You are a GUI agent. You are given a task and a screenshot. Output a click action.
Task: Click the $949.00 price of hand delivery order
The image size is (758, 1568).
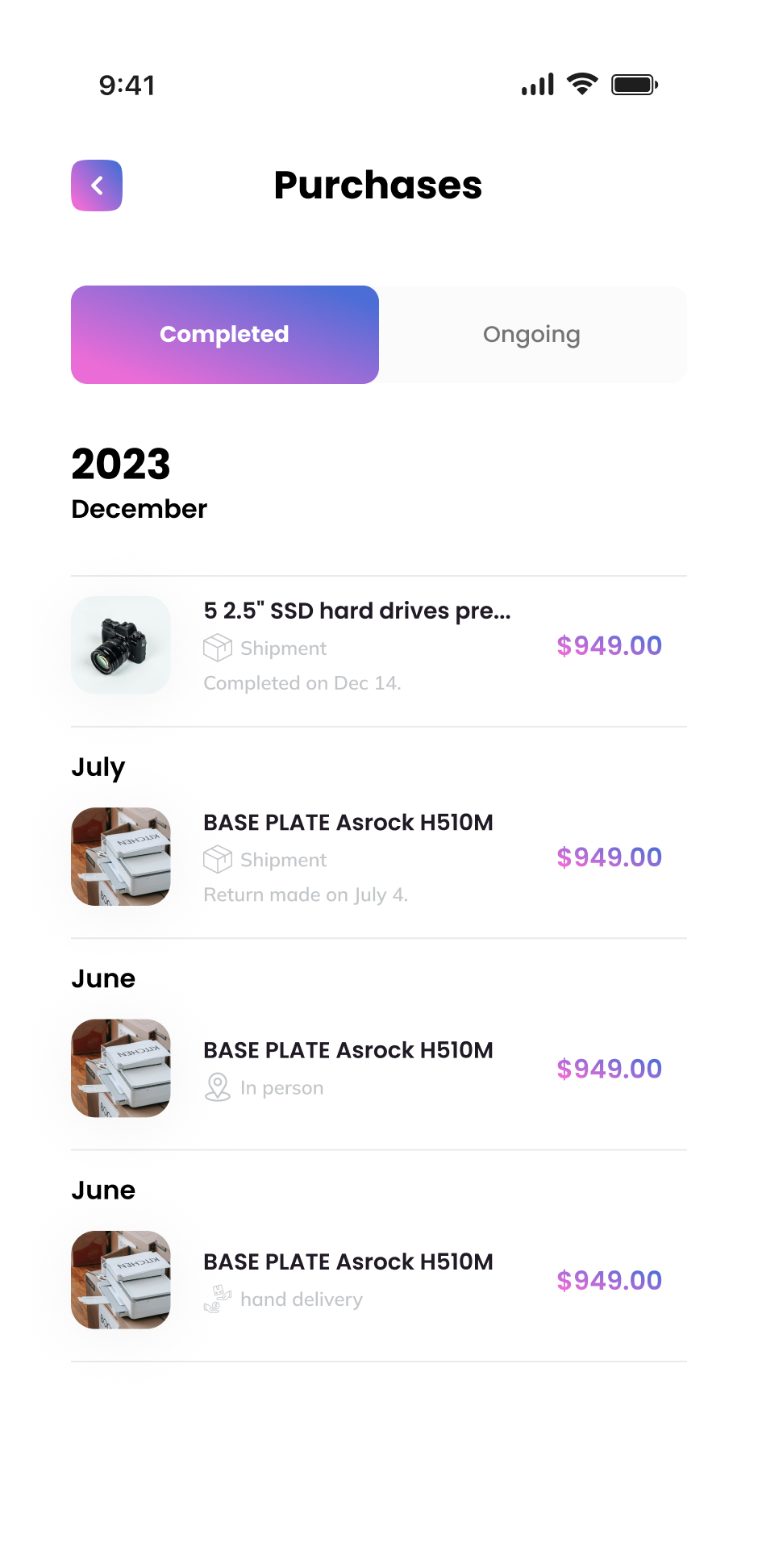click(609, 1280)
